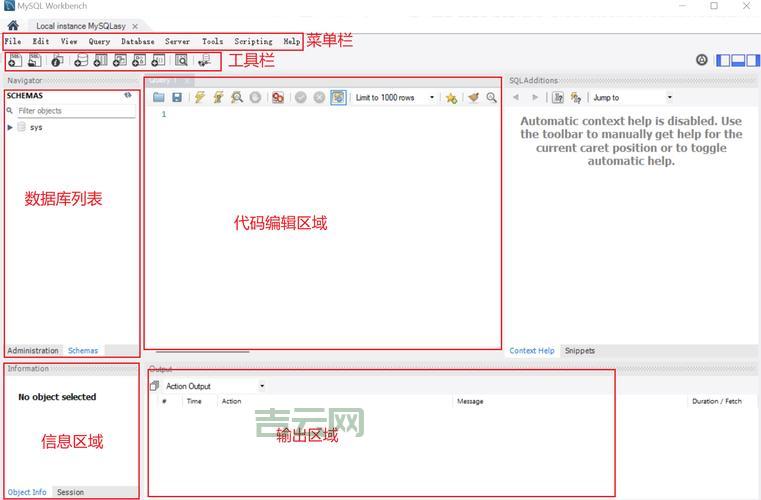Reconnect to DBMS icon
Image resolution: width=761 pixels, height=500 pixels.
click(204, 61)
